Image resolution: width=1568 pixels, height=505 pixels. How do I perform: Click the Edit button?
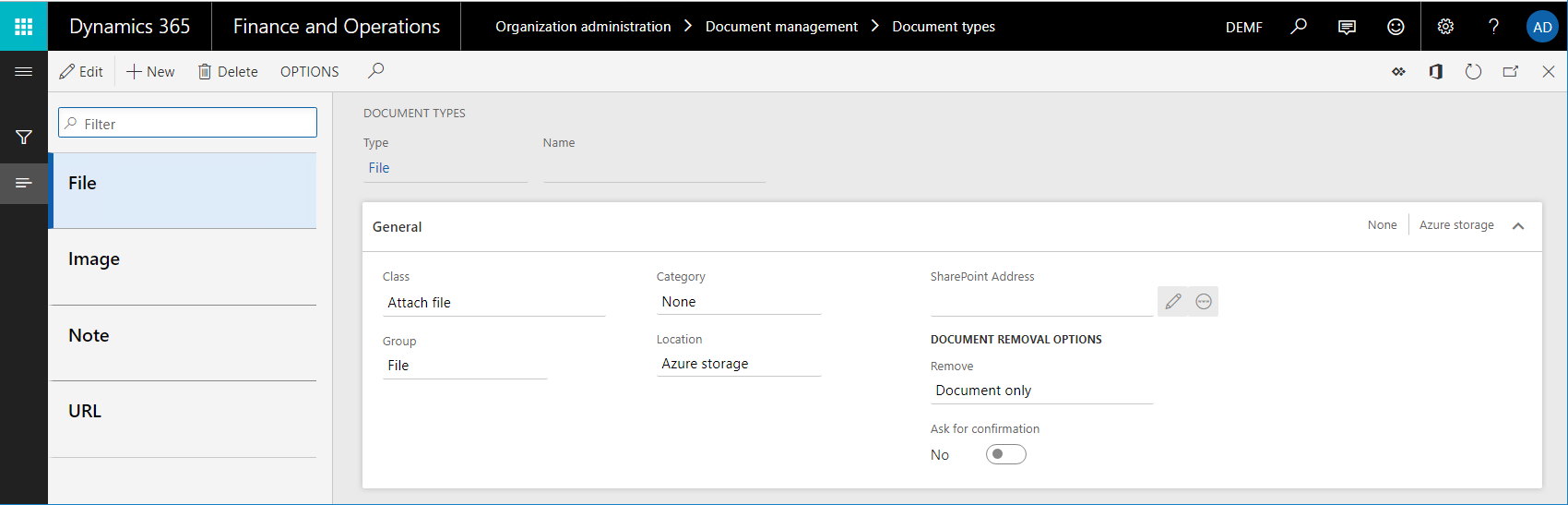(81, 71)
